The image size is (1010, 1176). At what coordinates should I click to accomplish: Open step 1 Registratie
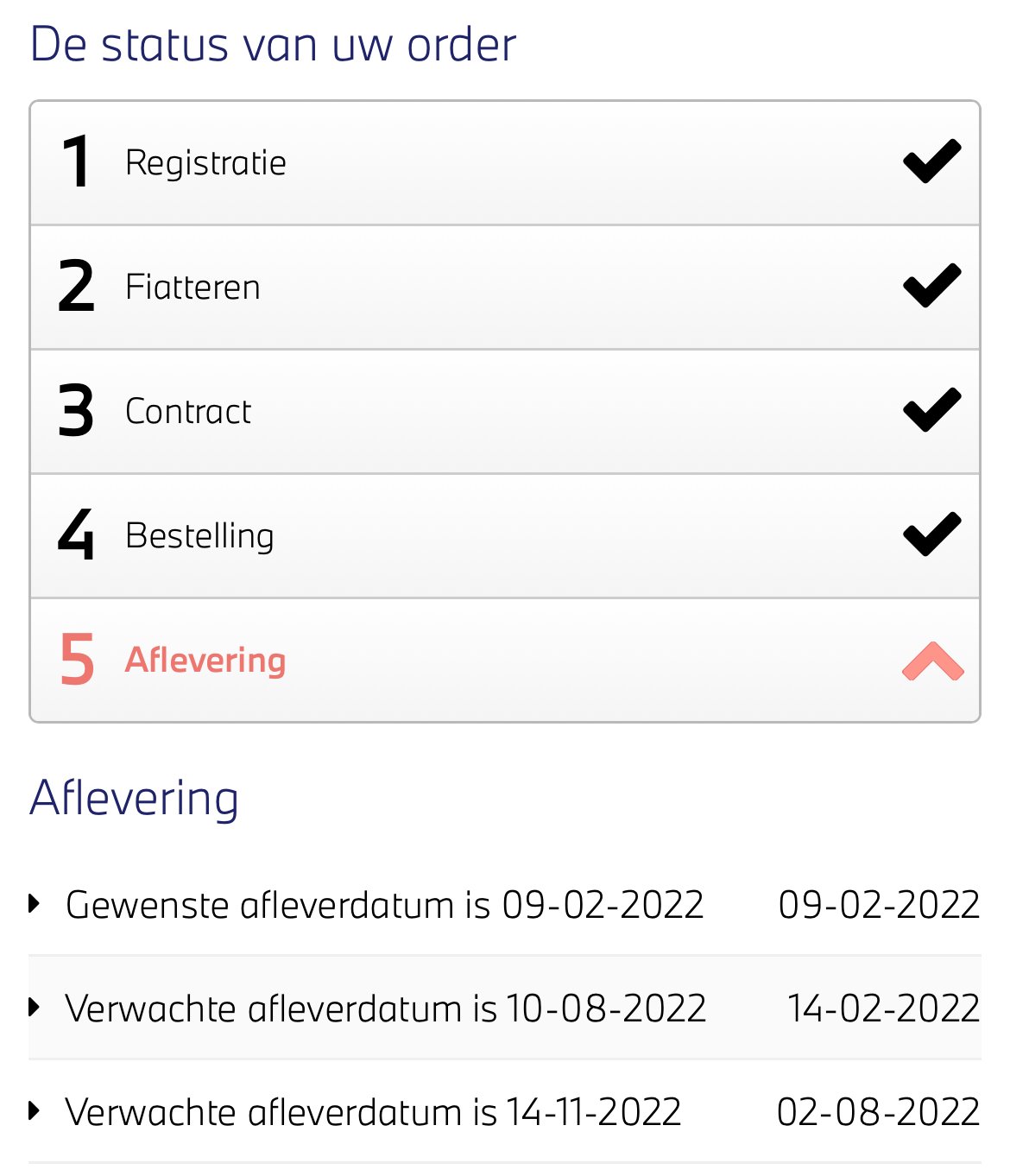(x=205, y=163)
